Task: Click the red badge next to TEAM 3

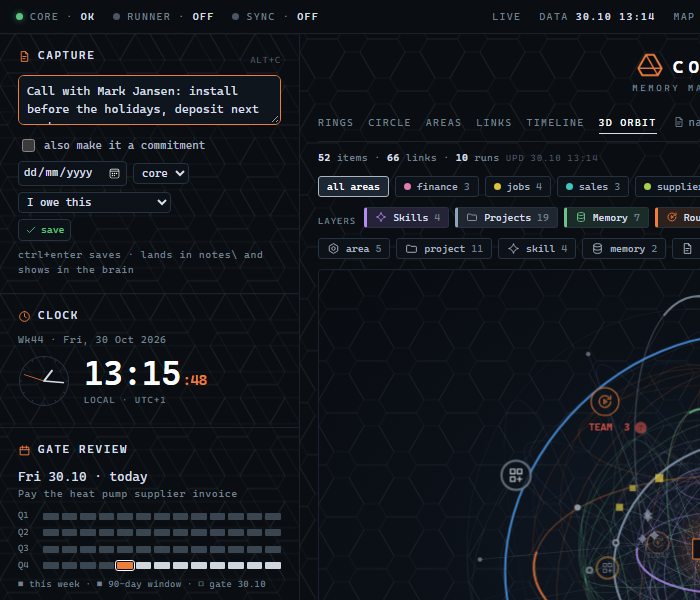Action: click(641, 427)
